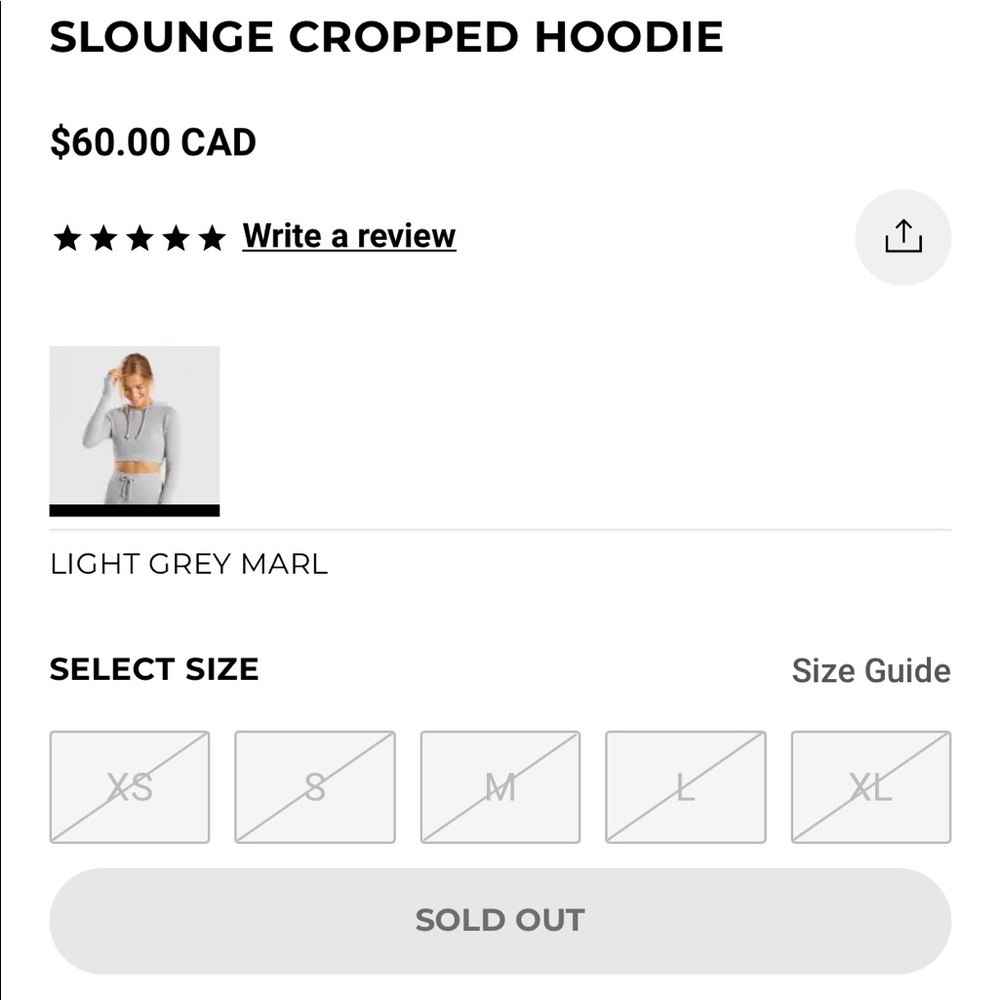Image resolution: width=1000 pixels, height=1000 pixels.
Task: Click the third rating star
Action: [x=140, y=239]
